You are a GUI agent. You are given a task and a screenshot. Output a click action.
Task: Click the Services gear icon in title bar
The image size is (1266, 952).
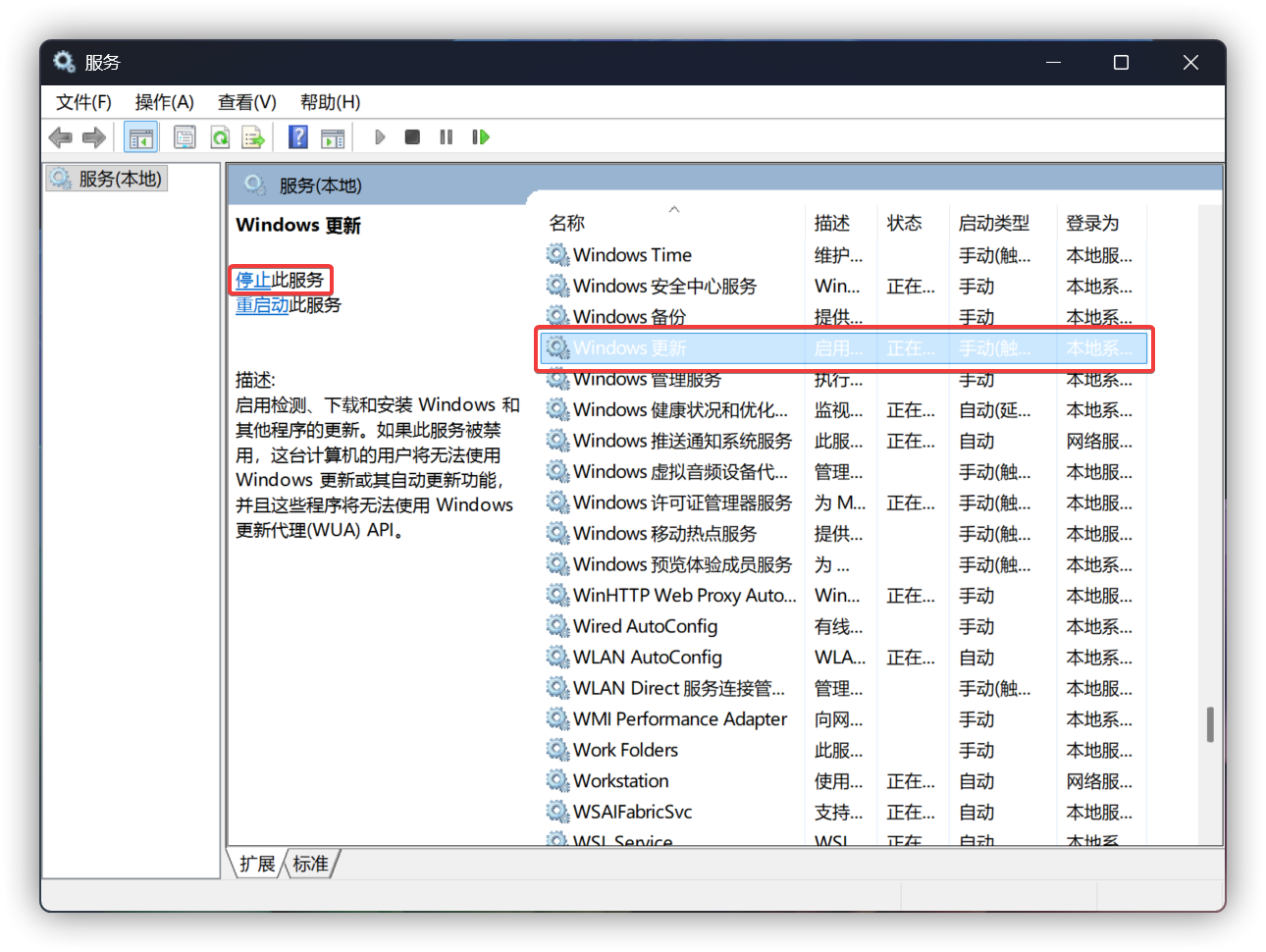[x=64, y=62]
